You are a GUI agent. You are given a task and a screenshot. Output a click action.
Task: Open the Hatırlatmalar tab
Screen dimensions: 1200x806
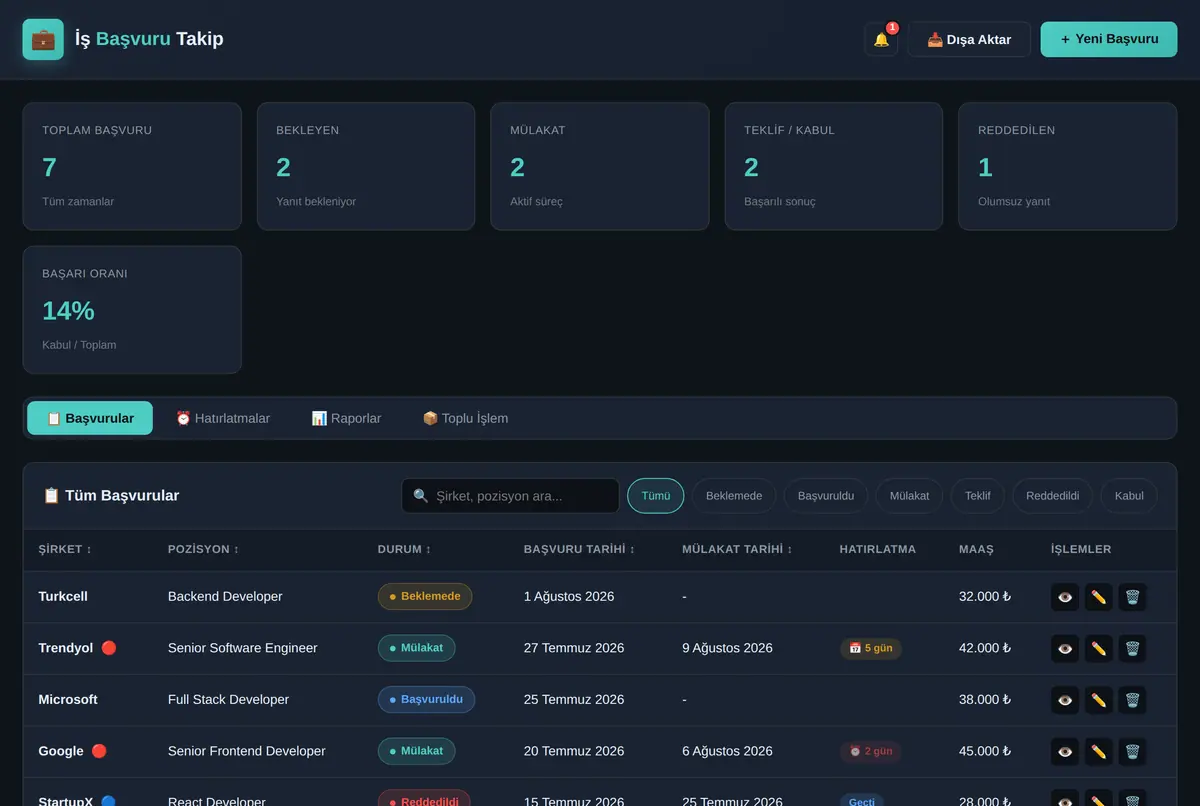(x=223, y=418)
